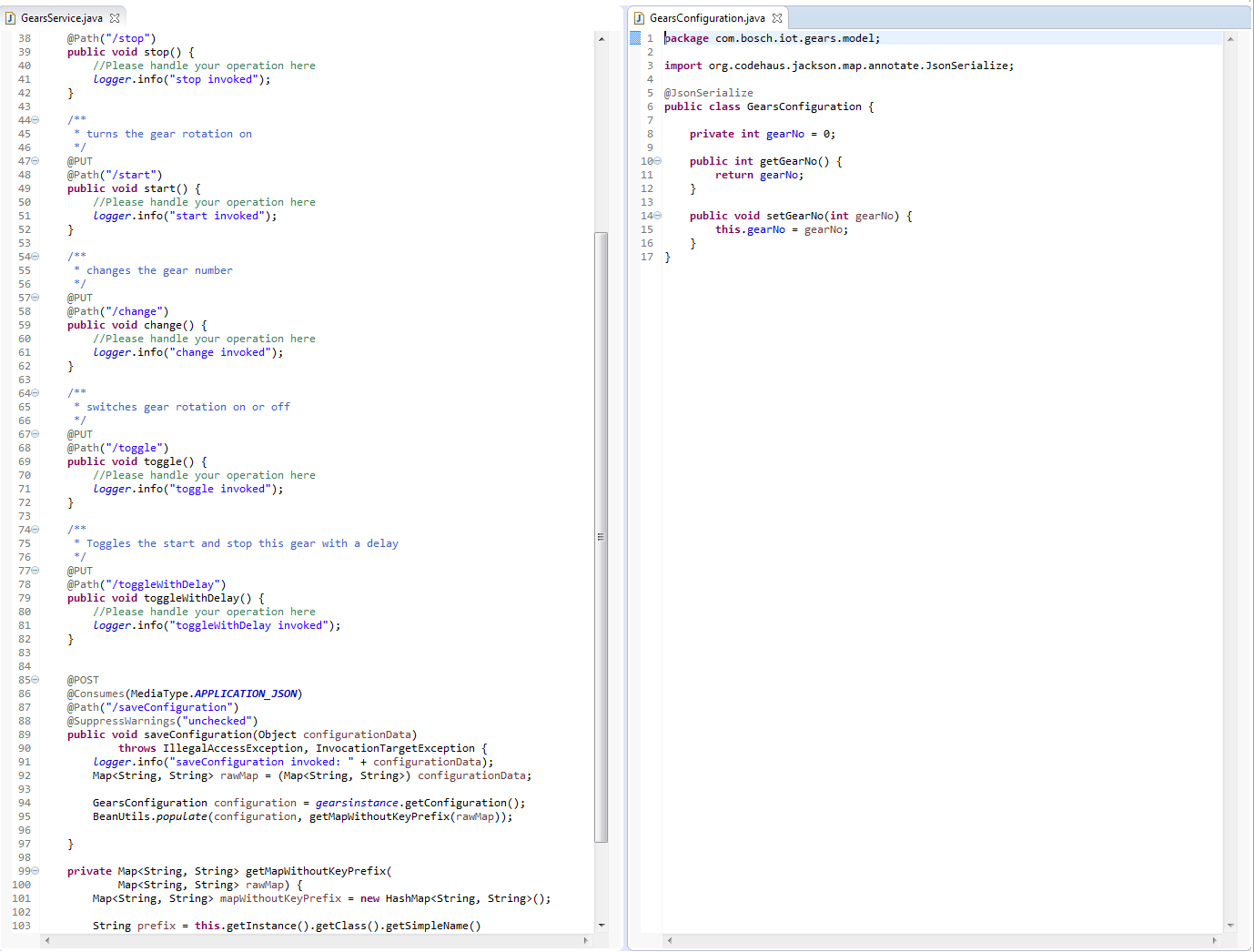Collapse the saveConfiguration method at line 85
Image resolution: width=1254 pixels, height=952 pixels.
[x=35, y=680]
